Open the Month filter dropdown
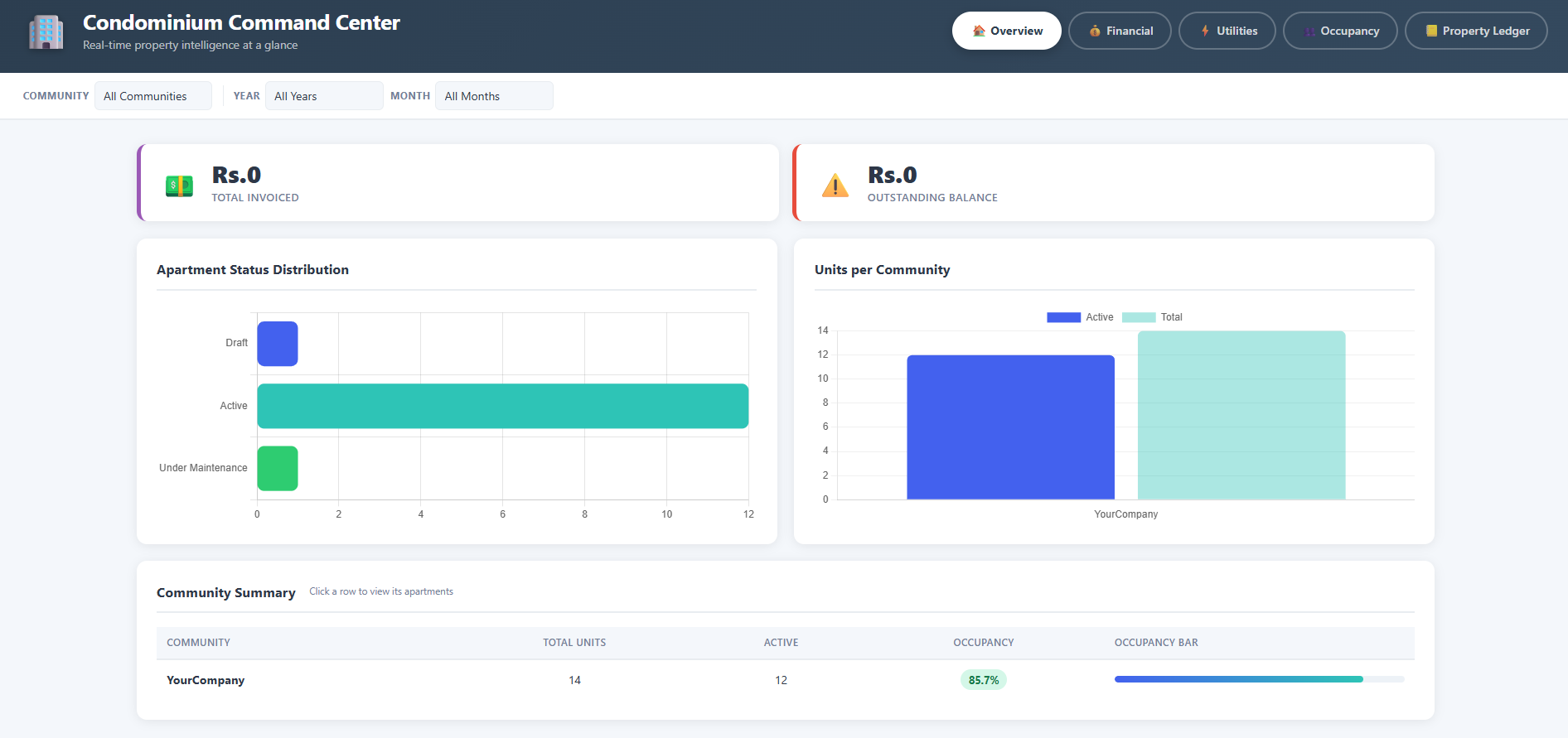This screenshot has width=1568, height=738. coord(494,96)
